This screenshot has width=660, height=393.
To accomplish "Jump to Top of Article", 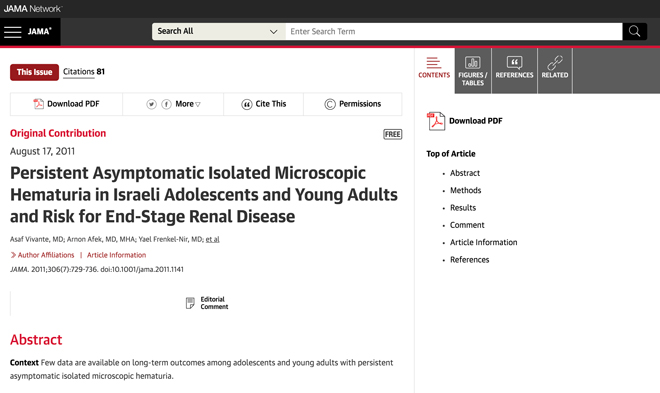I will tap(451, 154).
